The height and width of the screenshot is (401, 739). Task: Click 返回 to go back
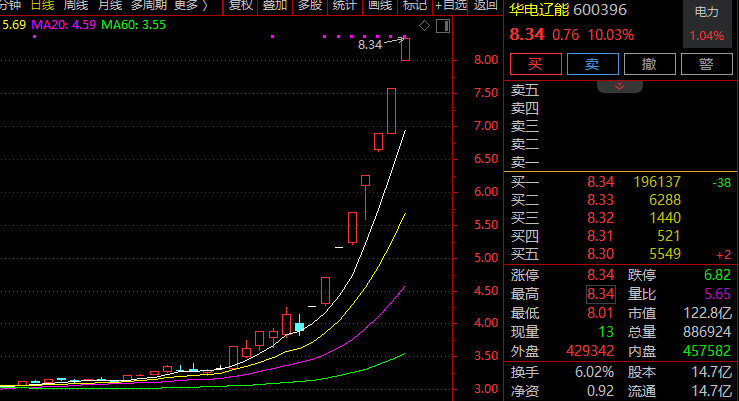486,6
